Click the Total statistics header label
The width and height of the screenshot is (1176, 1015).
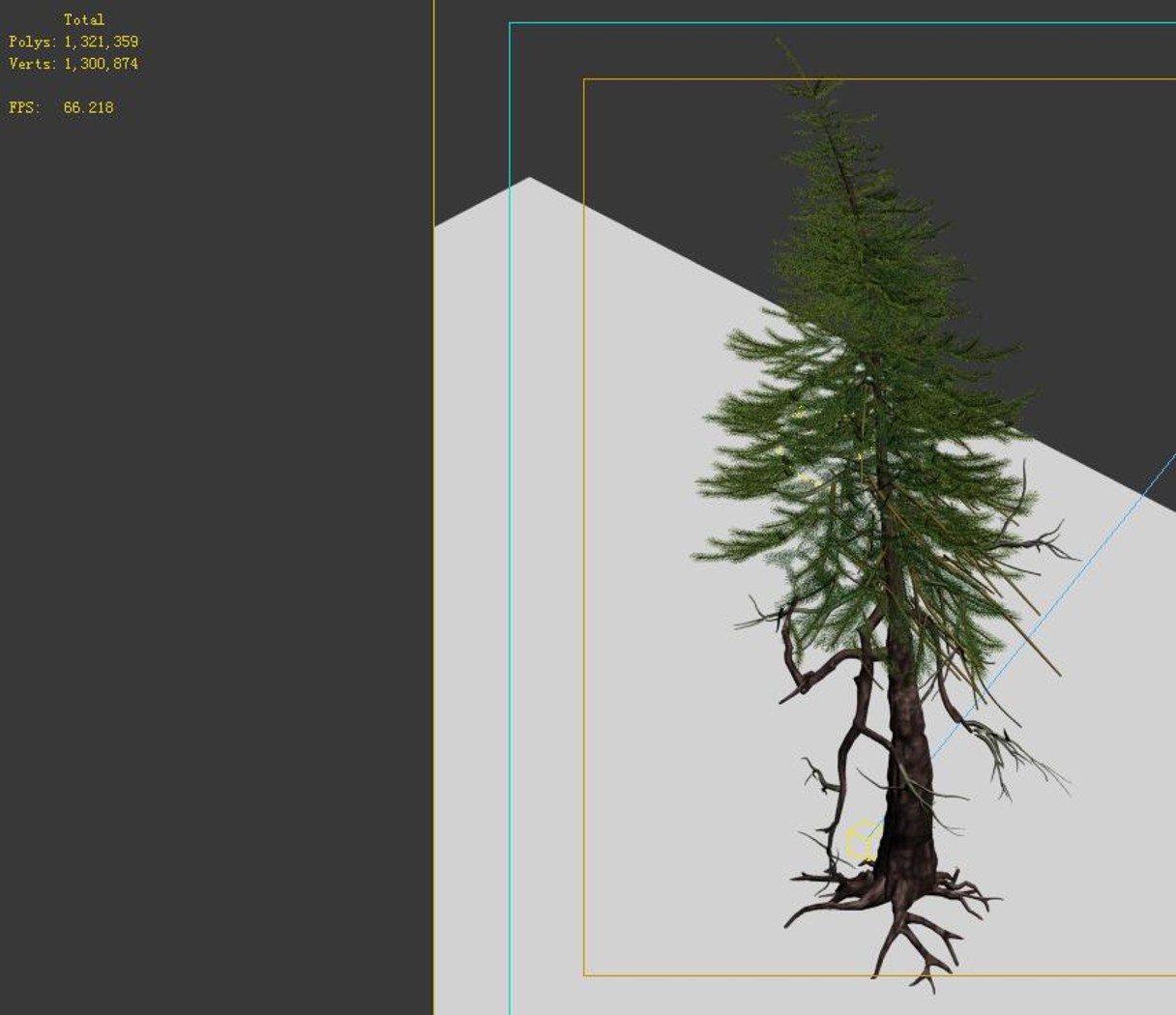pos(84,19)
